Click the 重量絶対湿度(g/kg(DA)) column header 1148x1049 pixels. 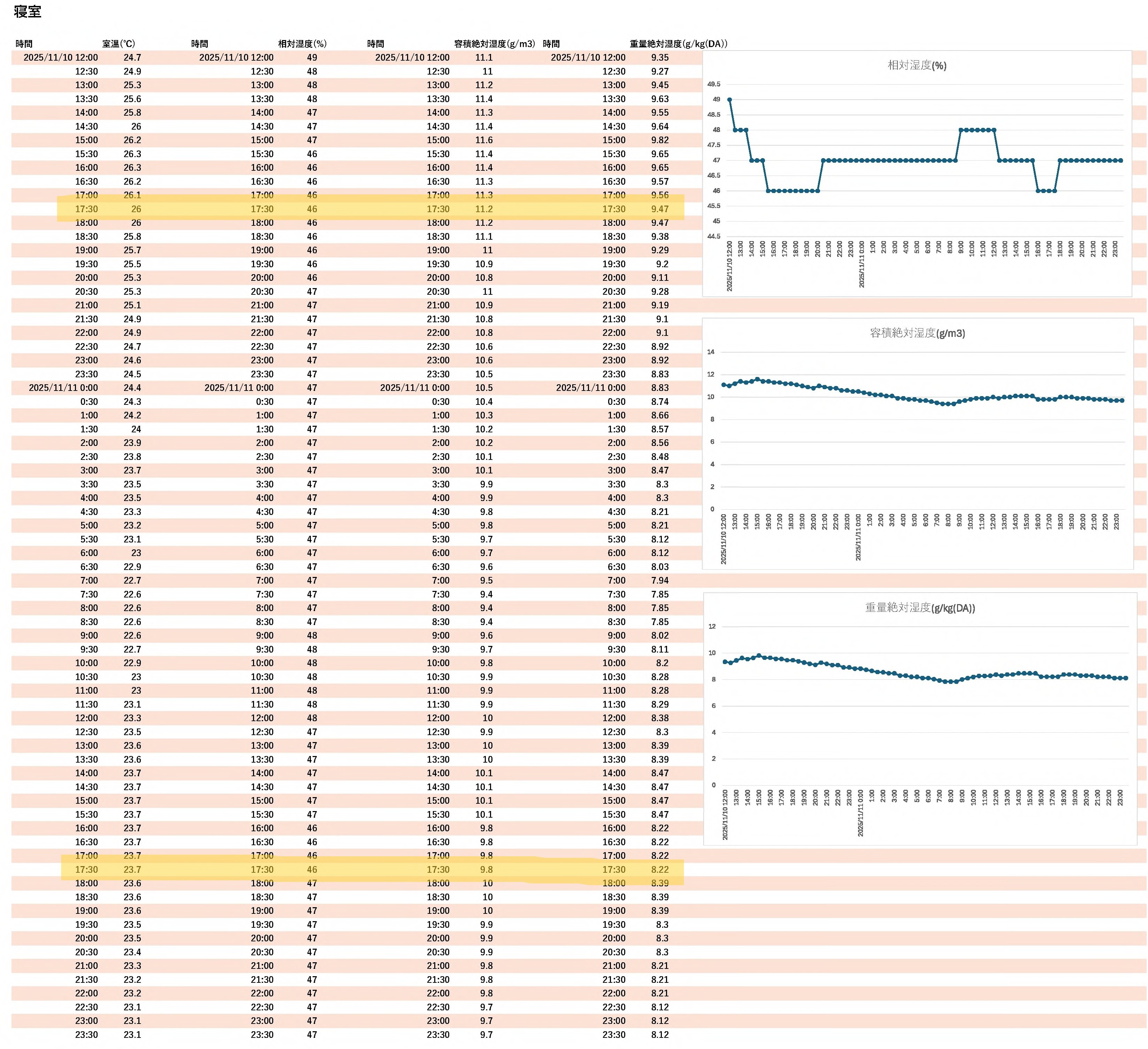tap(678, 44)
